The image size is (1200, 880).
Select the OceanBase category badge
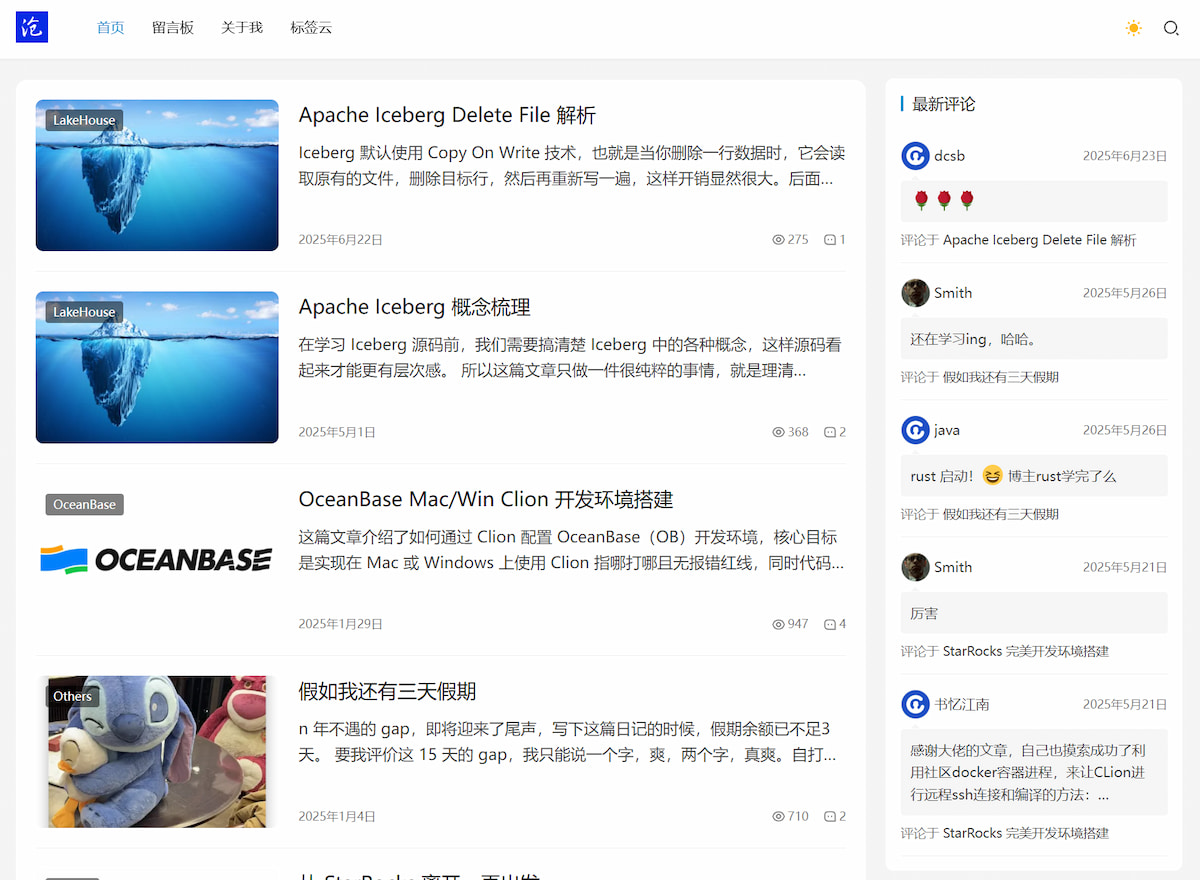pyautogui.click(x=84, y=504)
